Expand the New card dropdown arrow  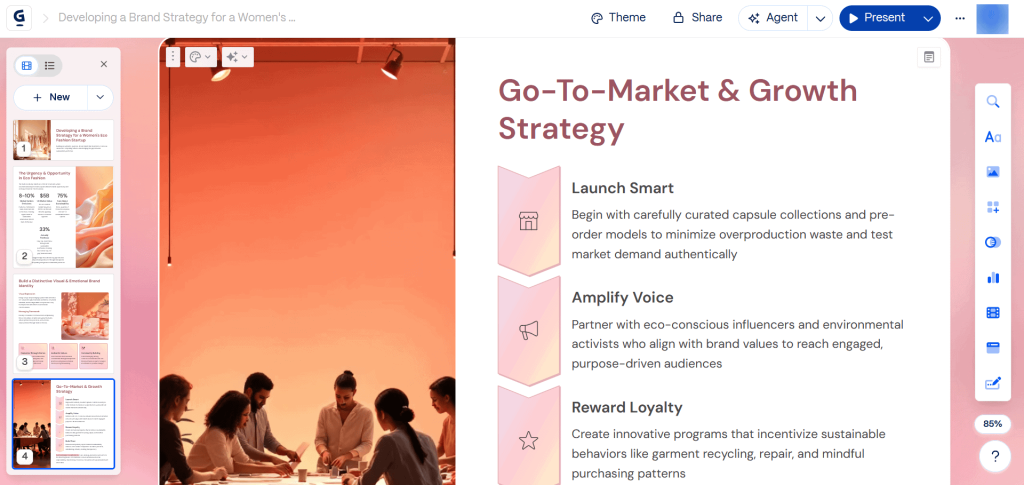[100, 97]
